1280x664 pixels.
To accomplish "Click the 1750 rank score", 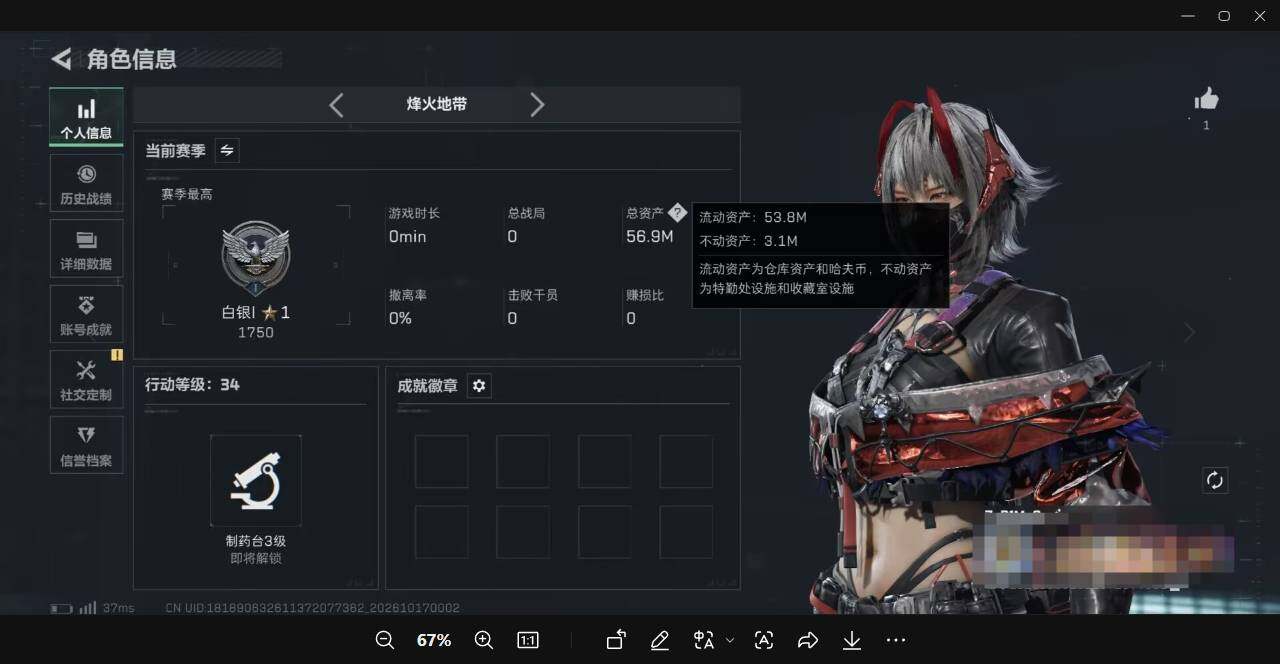I will [256, 333].
